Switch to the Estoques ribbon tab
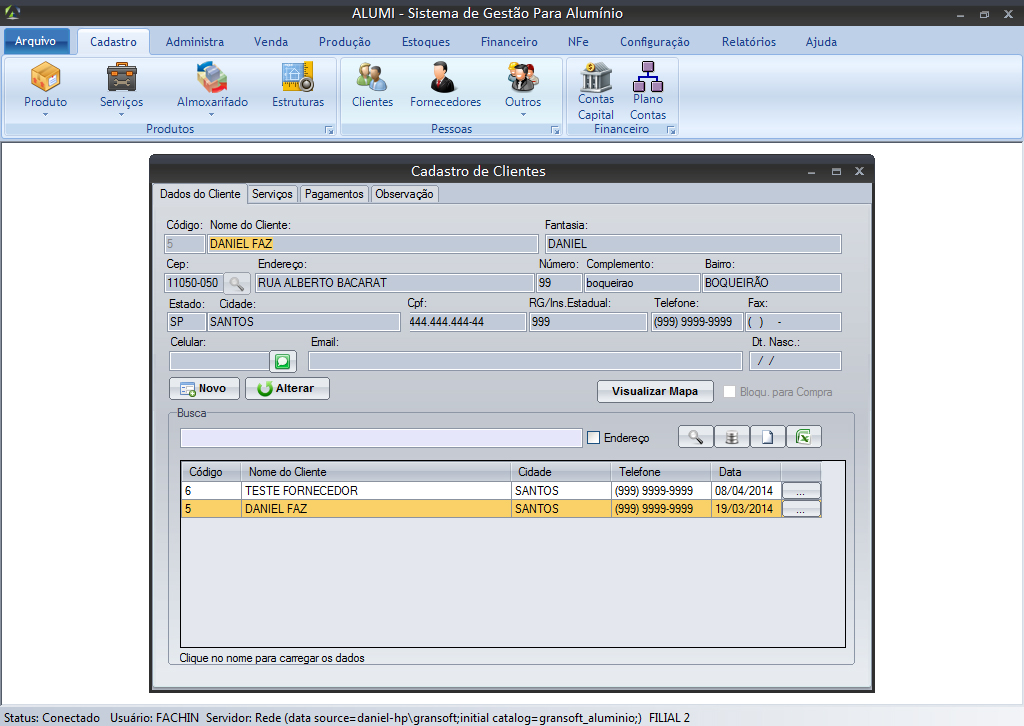 click(x=426, y=42)
